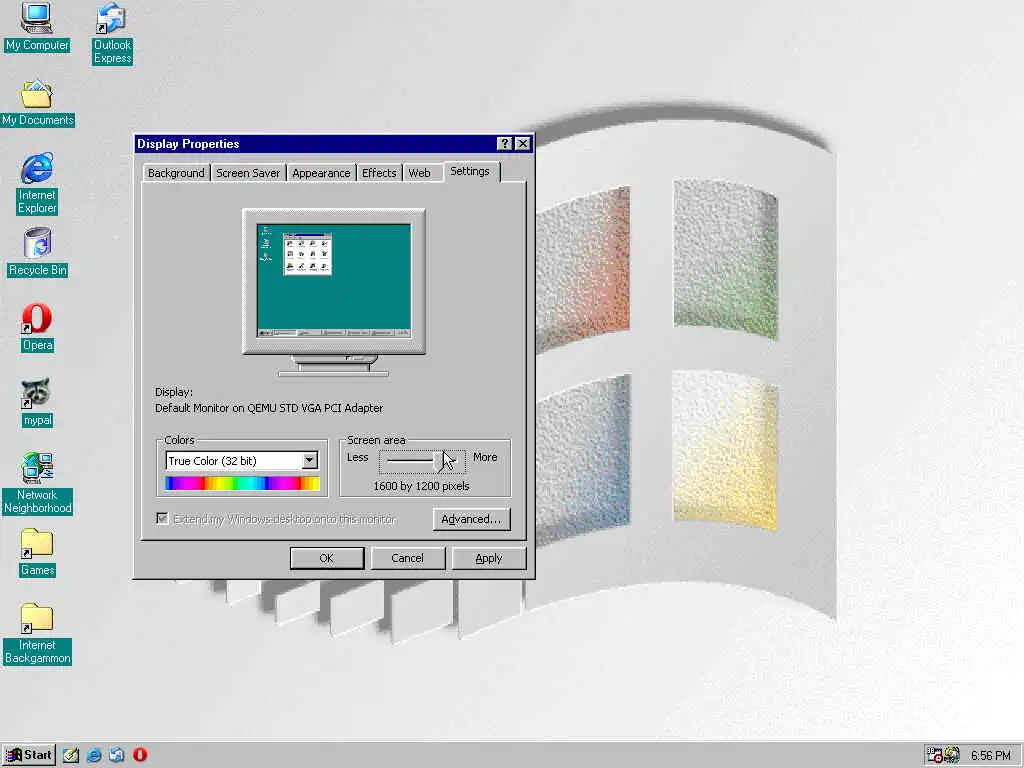Click the Screen area slider thumb
Viewport: 1024px width, 768px height.
tap(440, 461)
